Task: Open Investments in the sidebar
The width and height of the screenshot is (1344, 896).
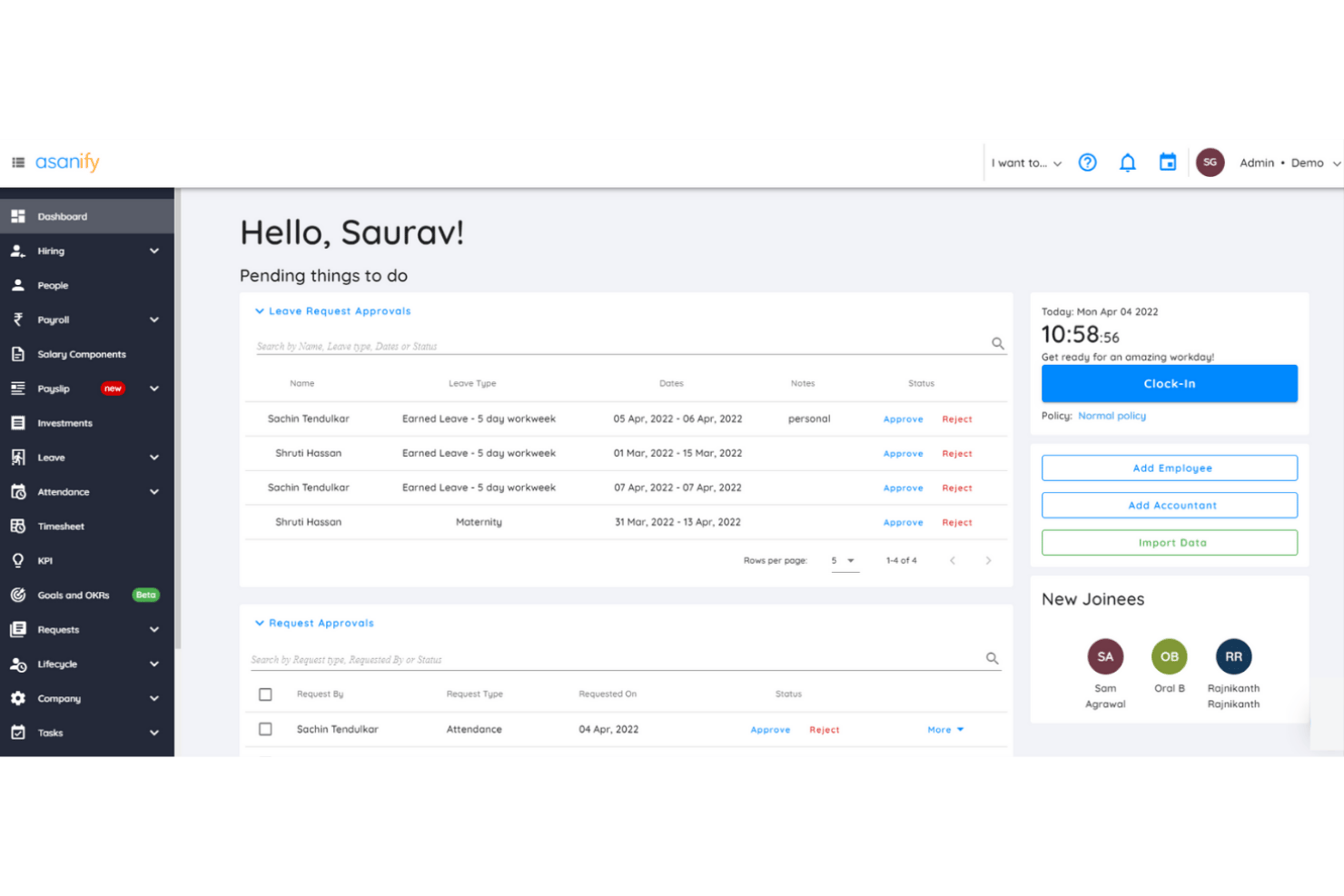Action: (x=87, y=423)
